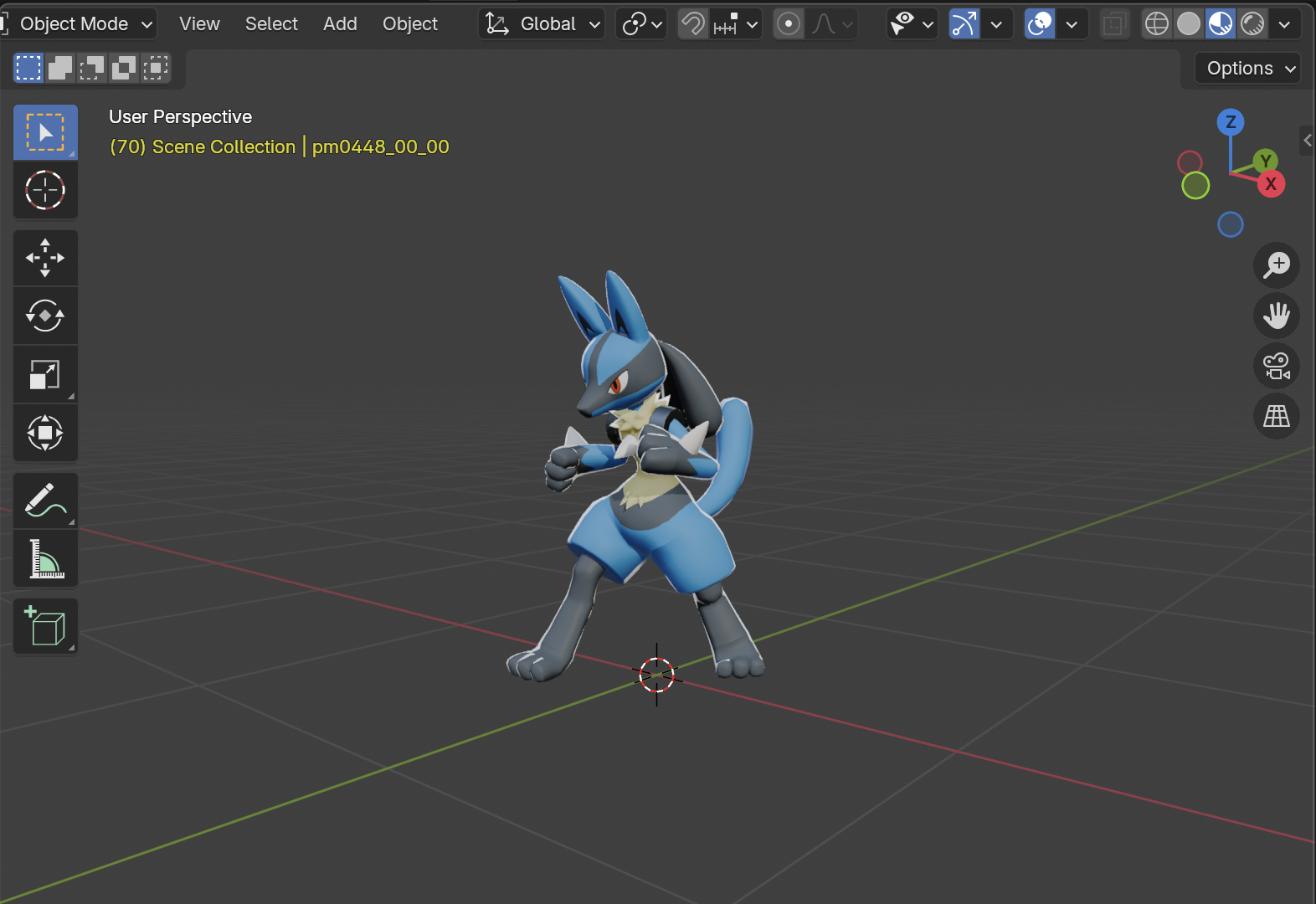This screenshot has width=1316, height=904.
Task: Click the red X axis gizmo
Action: (1271, 184)
